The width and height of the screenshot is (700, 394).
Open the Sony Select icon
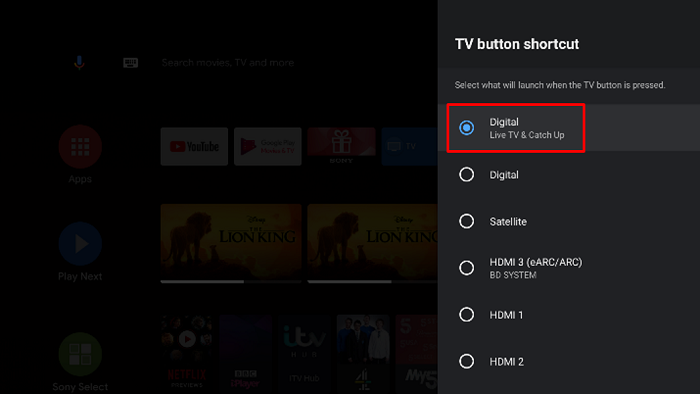[x=80, y=354]
